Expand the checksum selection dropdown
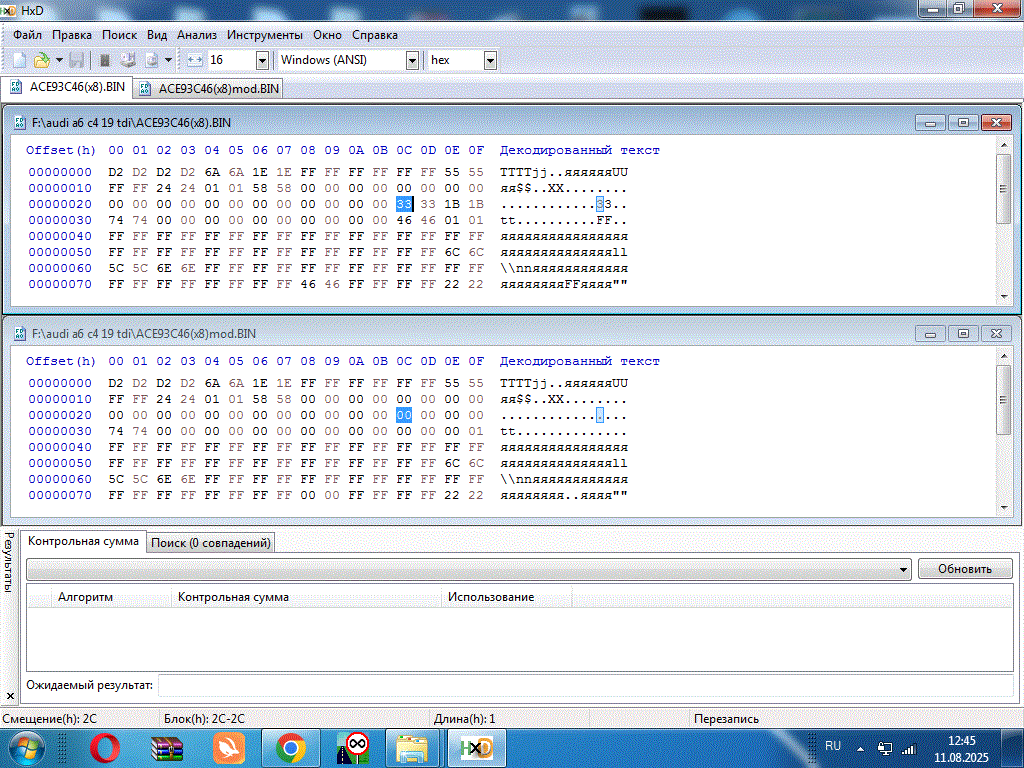The height and width of the screenshot is (768, 1024). point(904,569)
